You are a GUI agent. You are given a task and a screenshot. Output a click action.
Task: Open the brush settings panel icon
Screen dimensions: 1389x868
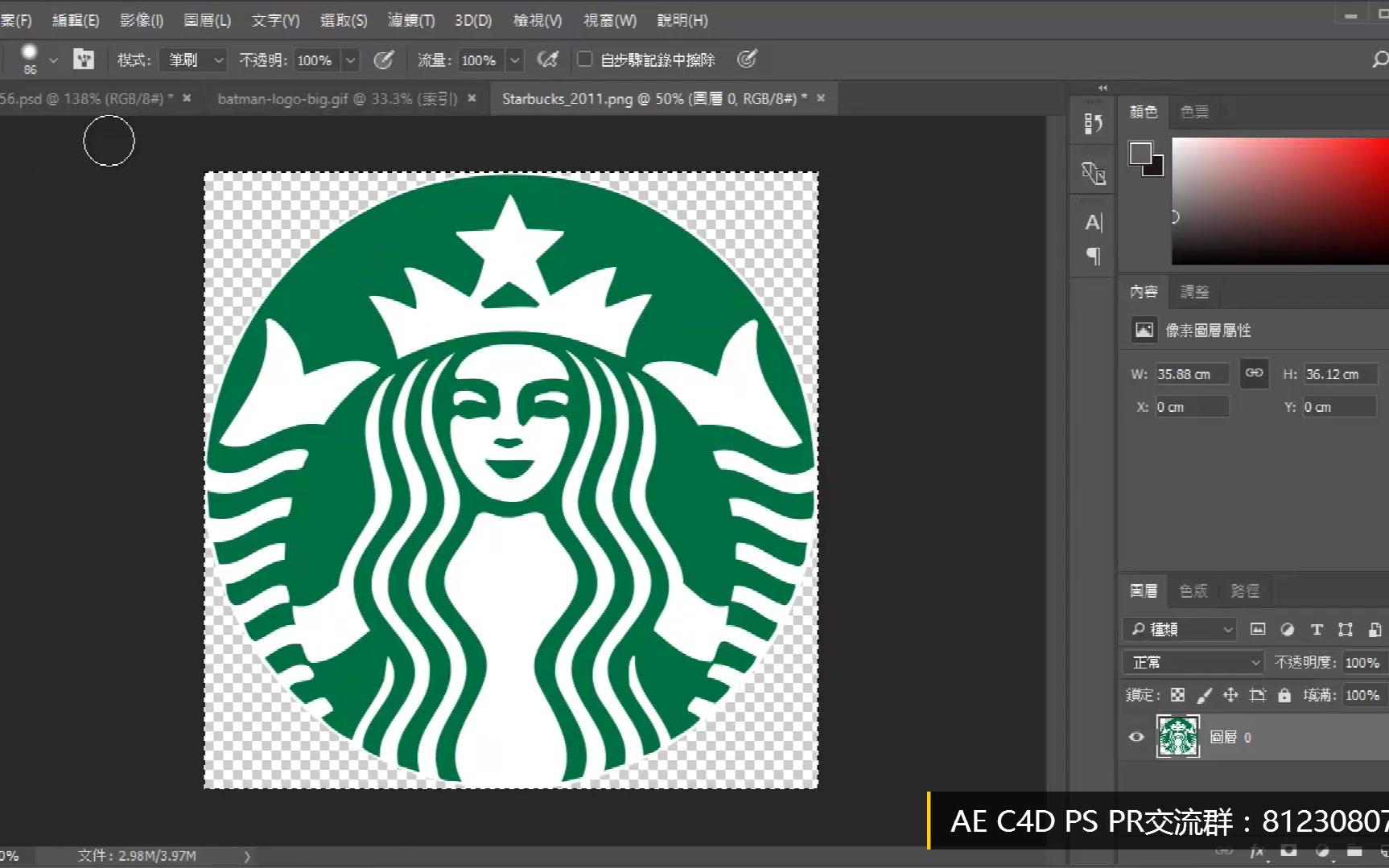pos(84,60)
